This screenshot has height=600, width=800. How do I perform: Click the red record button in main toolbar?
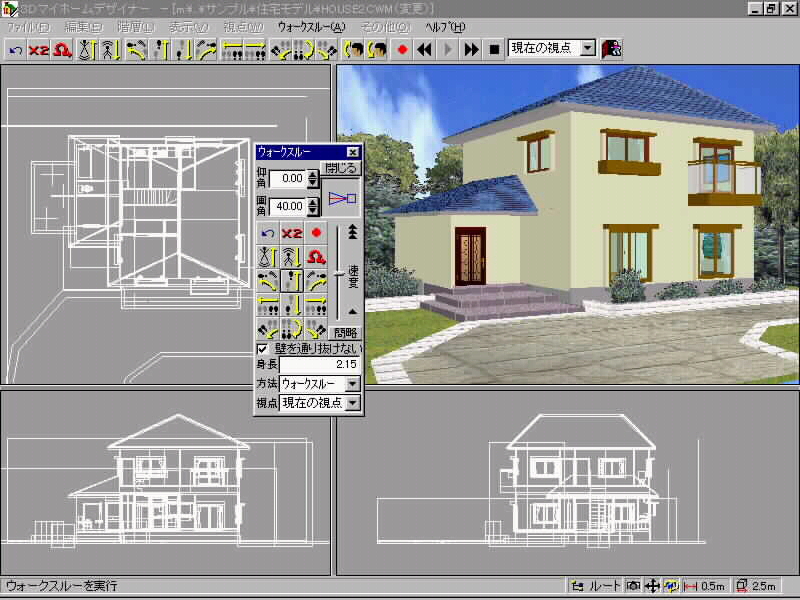pyautogui.click(x=402, y=49)
